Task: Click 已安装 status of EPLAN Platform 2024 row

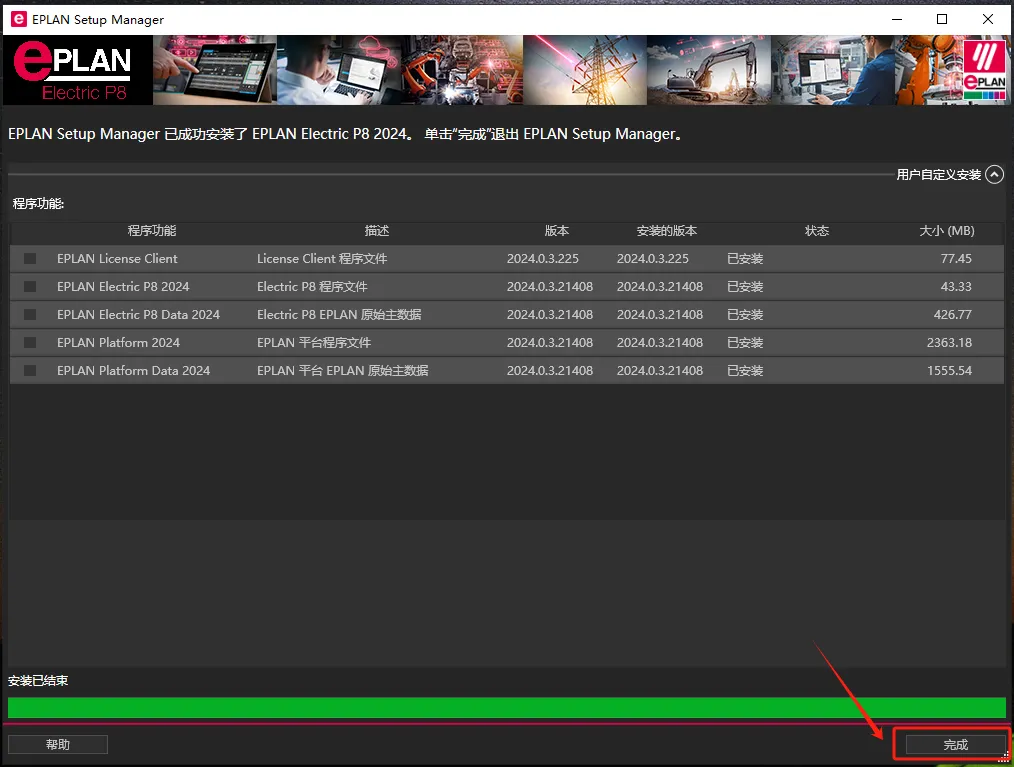Action: click(x=745, y=343)
